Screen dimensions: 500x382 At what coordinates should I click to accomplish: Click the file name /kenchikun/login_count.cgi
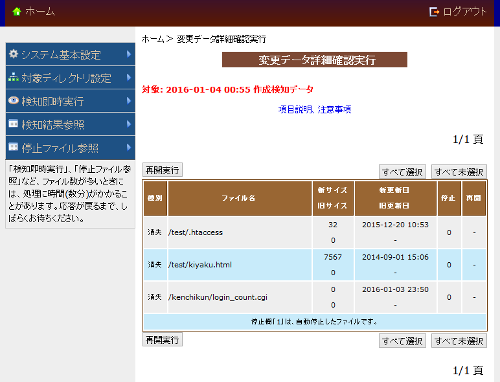[218, 297]
